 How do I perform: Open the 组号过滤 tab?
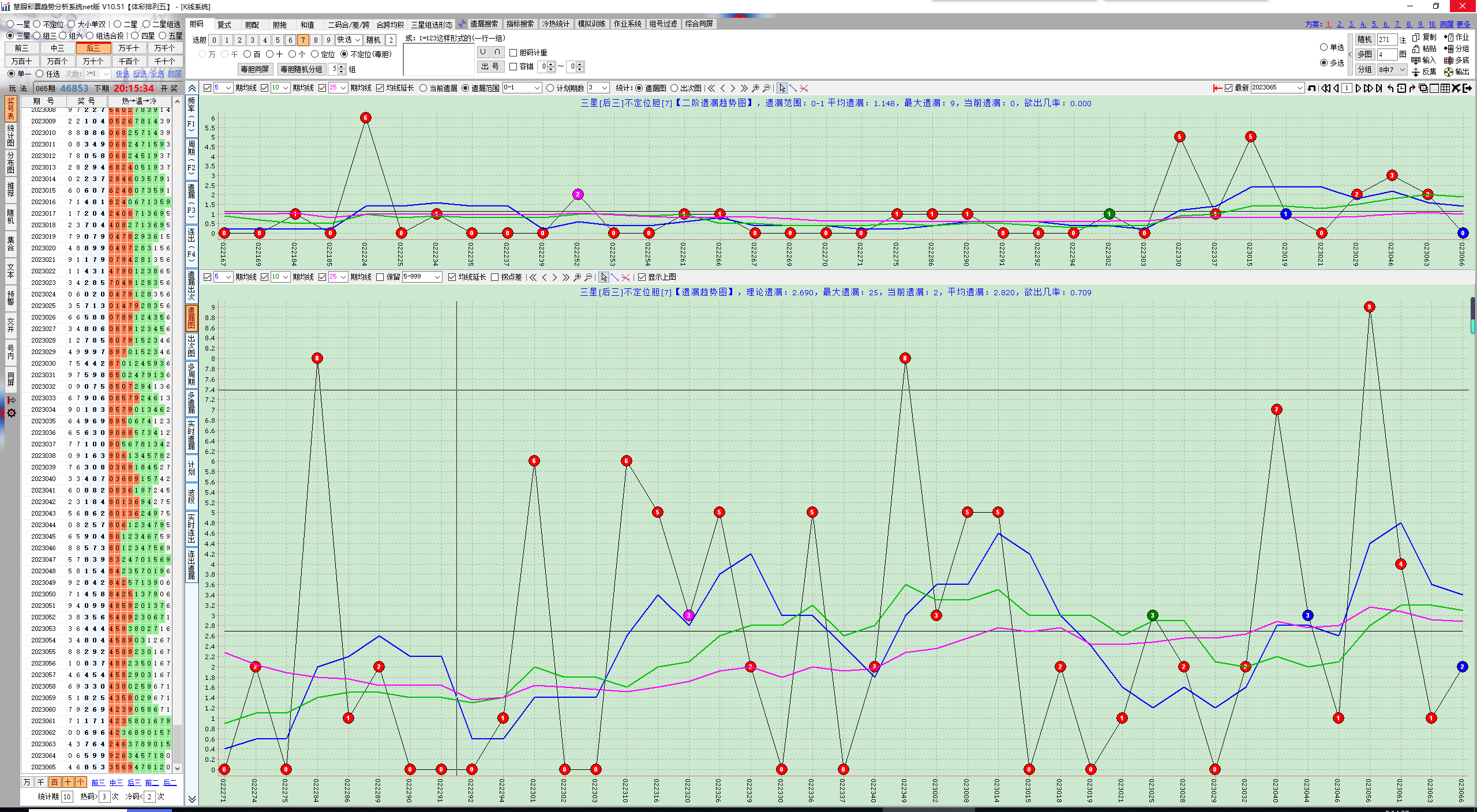click(x=663, y=24)
